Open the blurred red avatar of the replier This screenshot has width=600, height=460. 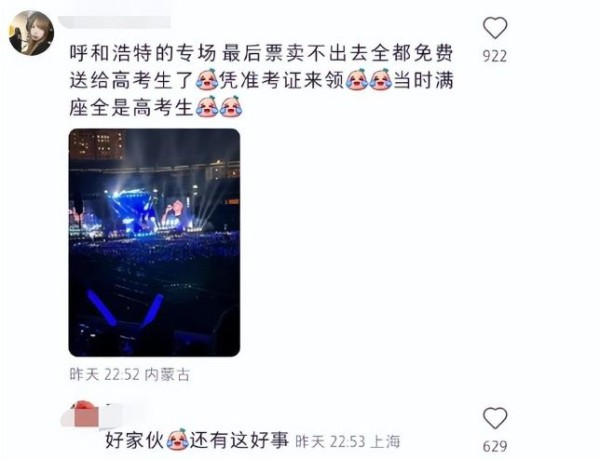tap(82, 414)
